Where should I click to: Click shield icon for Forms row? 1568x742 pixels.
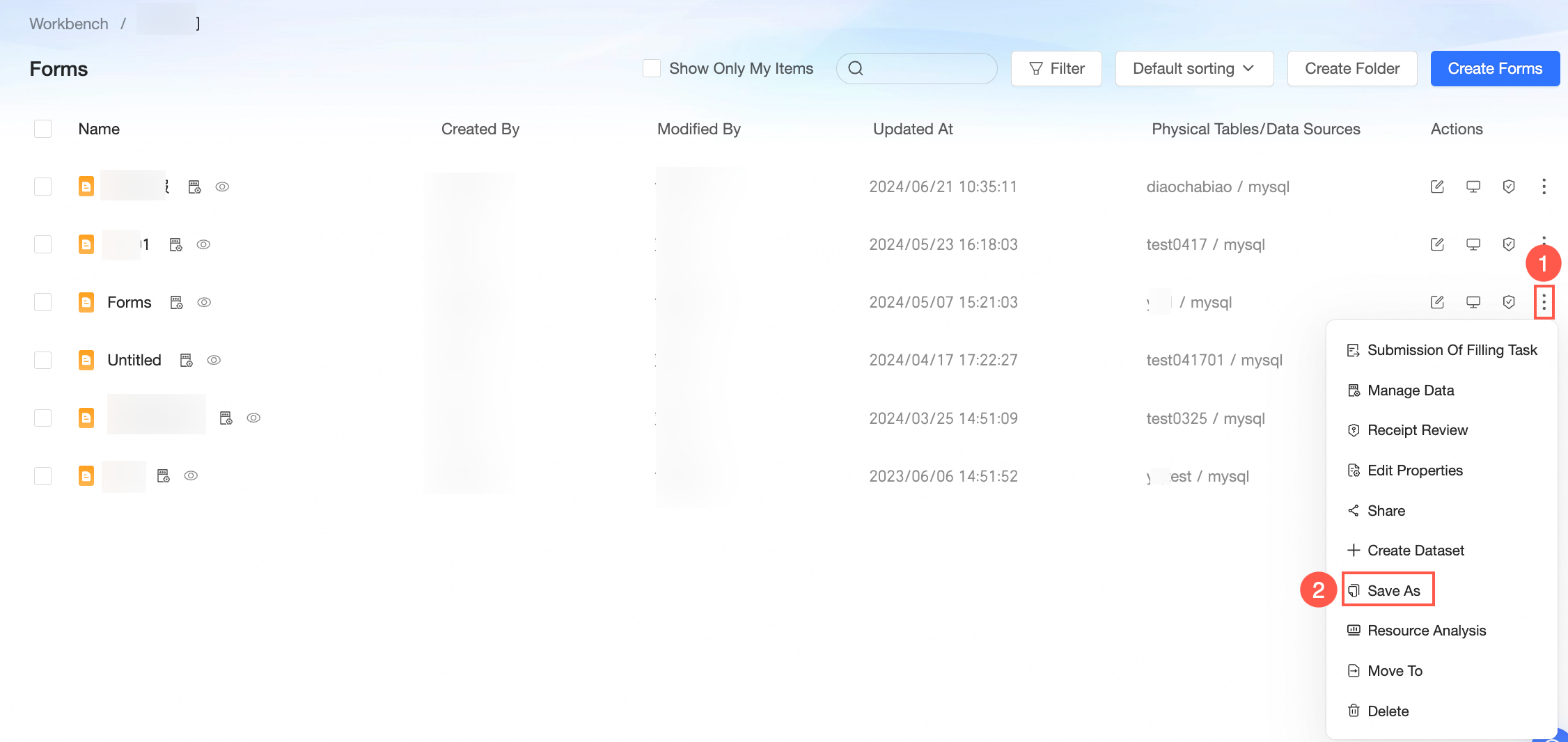[1509, 302]
